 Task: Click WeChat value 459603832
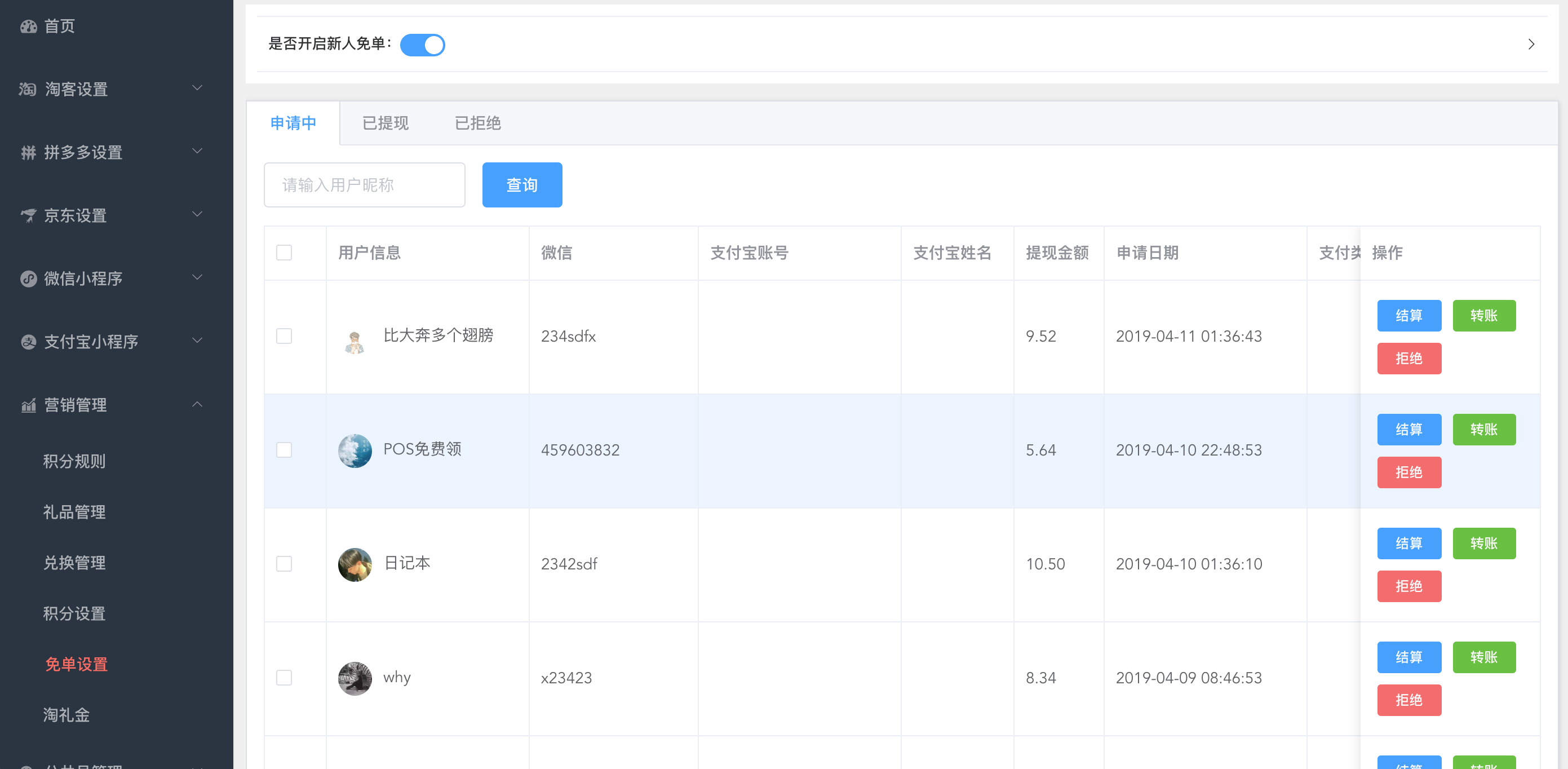(x=580, y=450)
